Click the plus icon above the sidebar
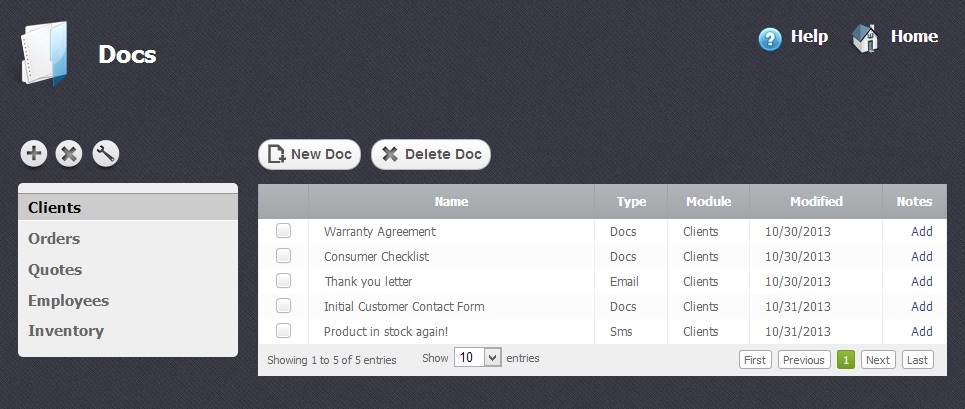This screenshot has height=409, width=965. 34,154
